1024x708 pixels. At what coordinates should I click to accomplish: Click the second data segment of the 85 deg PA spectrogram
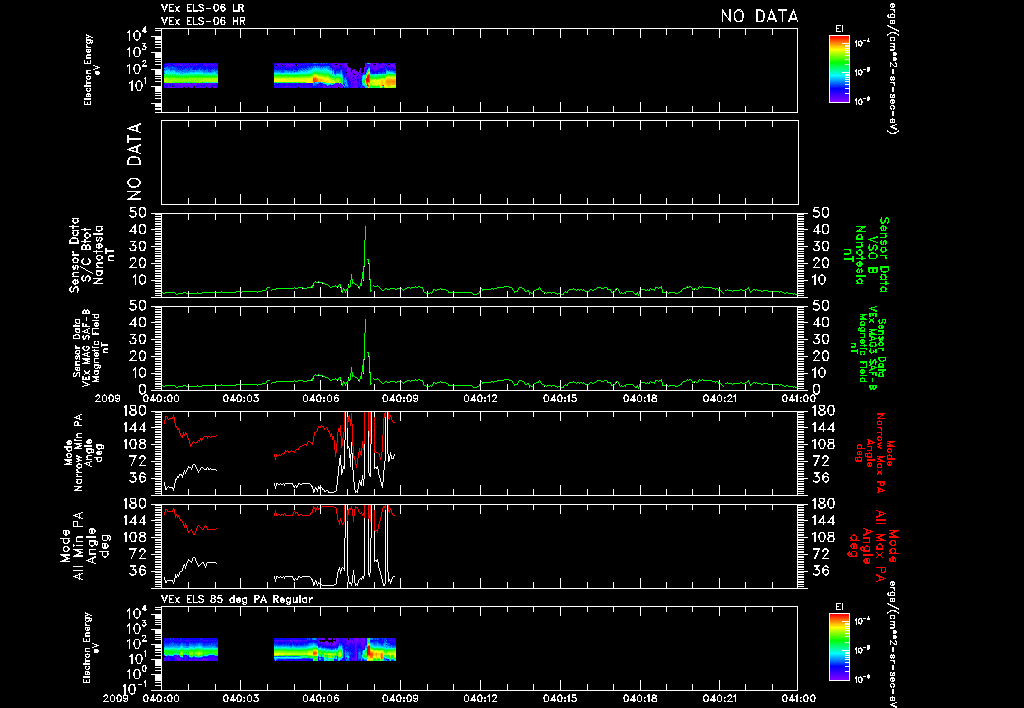pyautogui.click(x=334, y=649)
